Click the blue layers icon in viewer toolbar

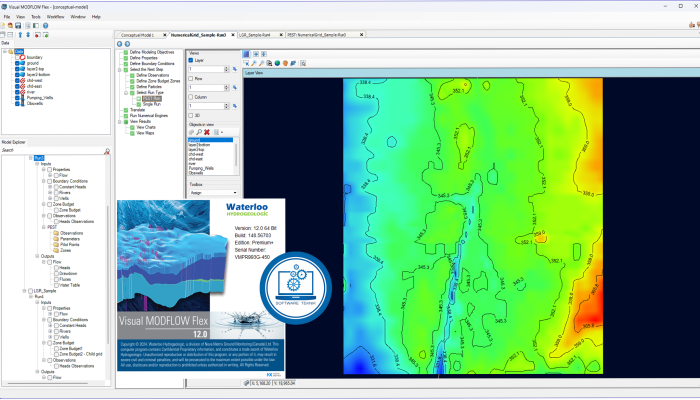[x=293, y=63]
